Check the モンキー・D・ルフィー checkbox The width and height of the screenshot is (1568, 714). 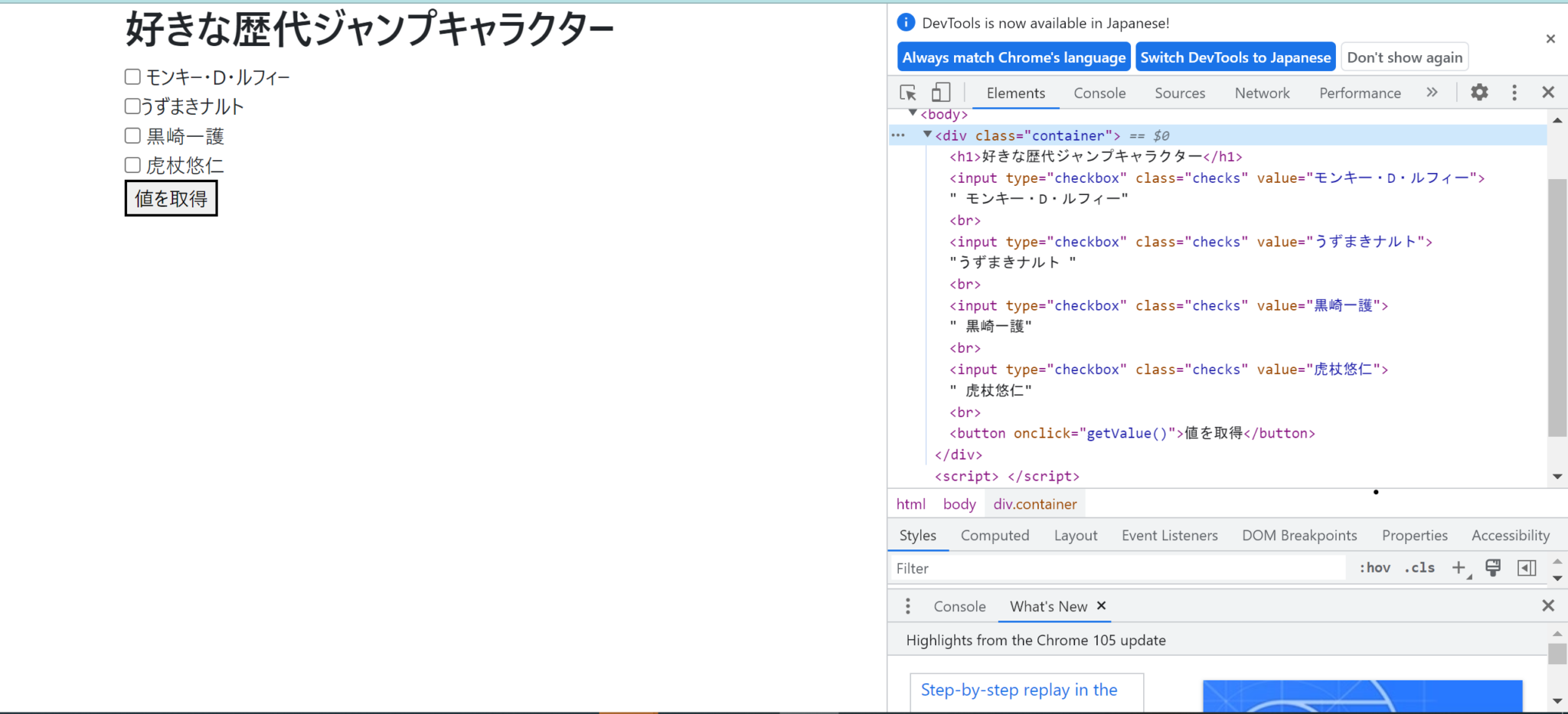(x=132, y=76)
